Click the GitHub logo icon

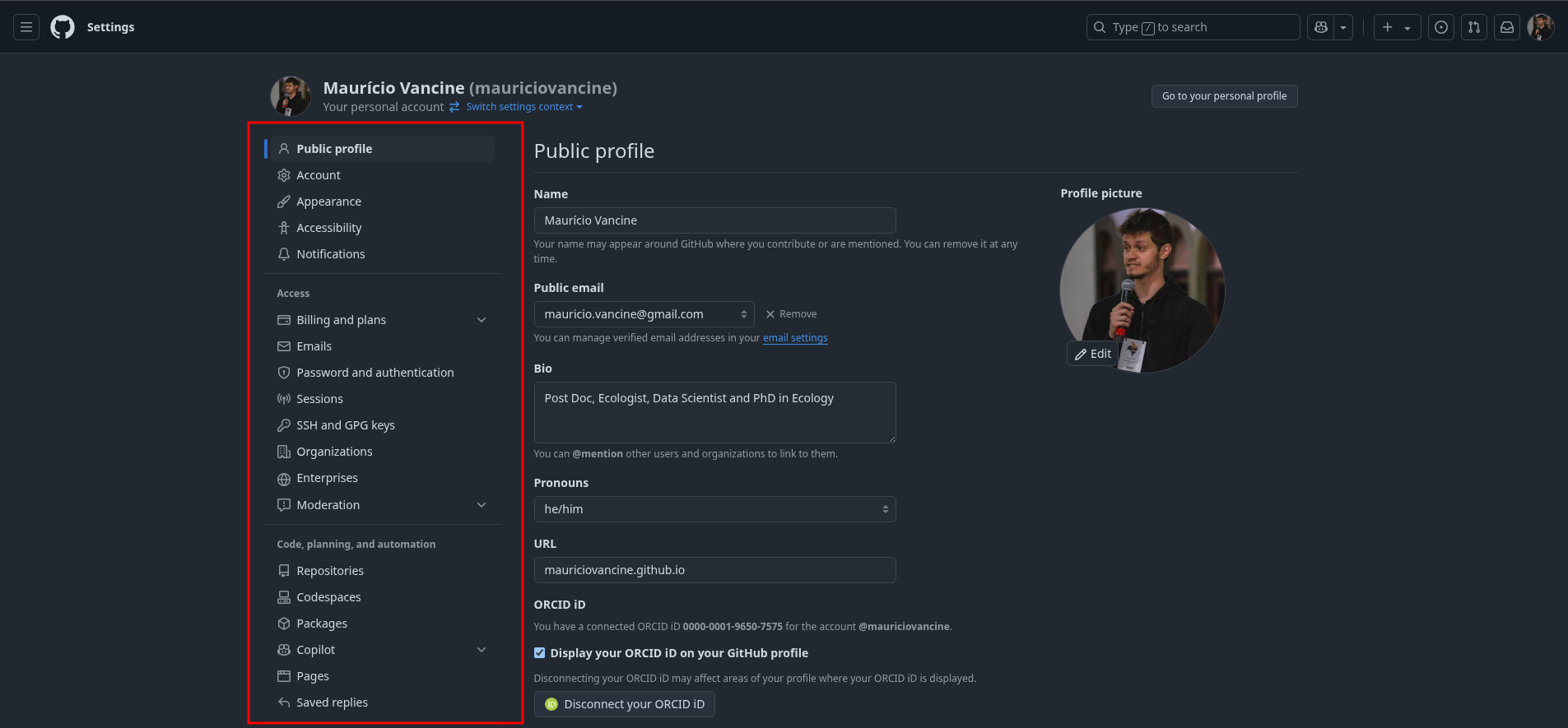pos(63,27)
